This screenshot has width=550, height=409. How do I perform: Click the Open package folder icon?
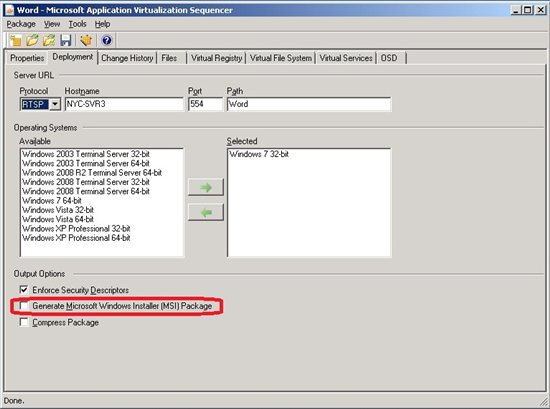point(32,41)
